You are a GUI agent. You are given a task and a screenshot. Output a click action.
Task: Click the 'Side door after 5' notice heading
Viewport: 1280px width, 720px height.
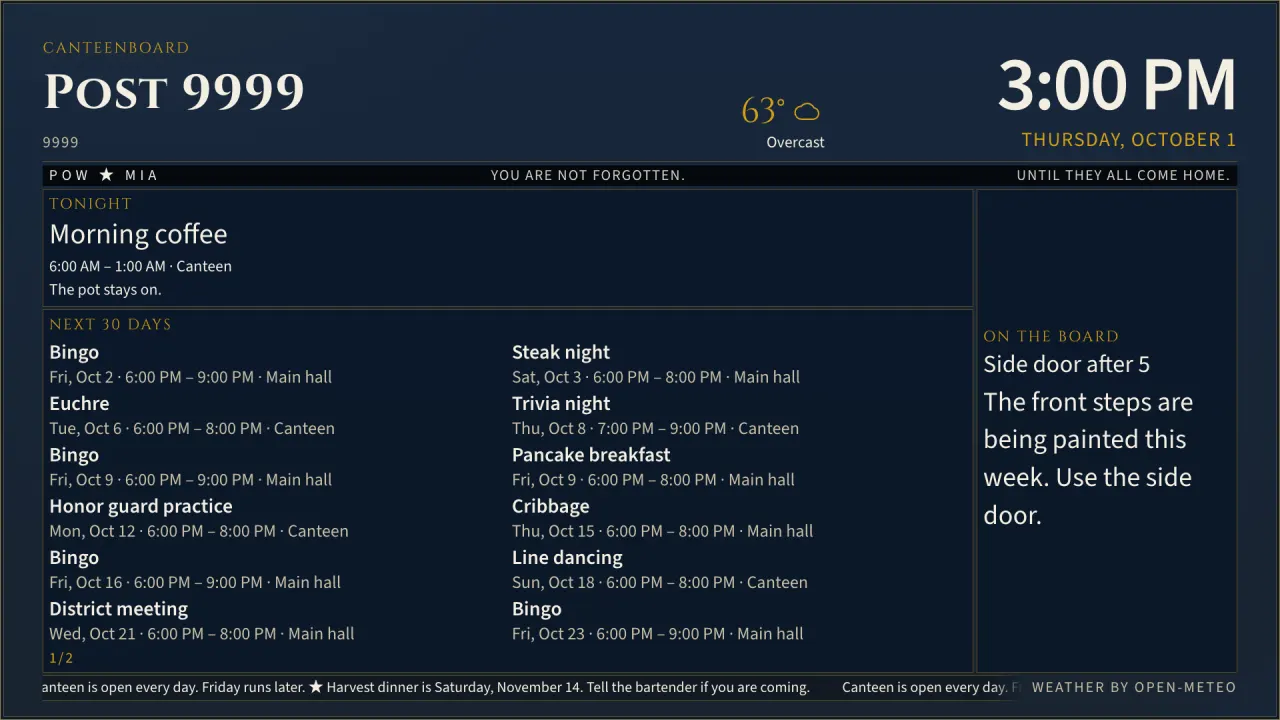point(1066,364)
